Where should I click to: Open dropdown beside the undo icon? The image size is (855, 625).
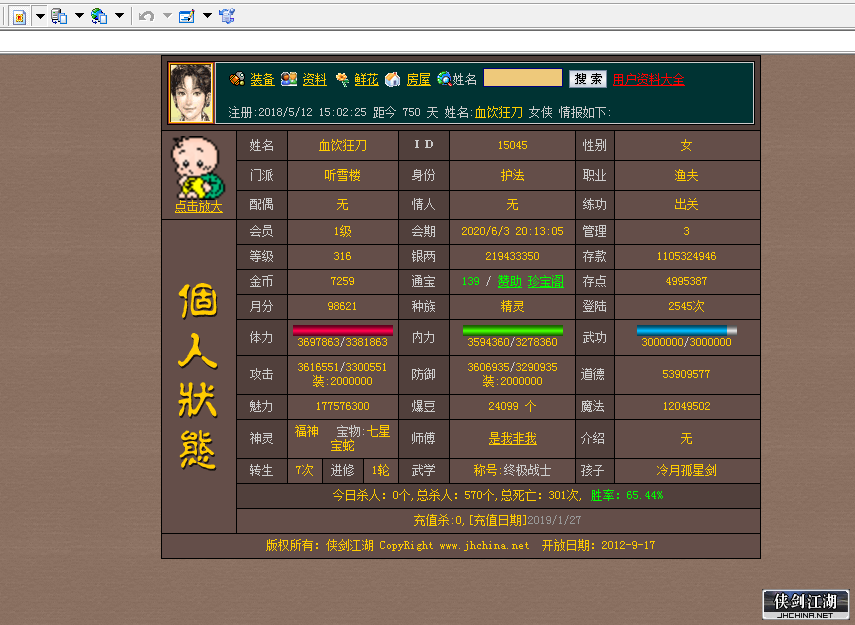(x=167, y=16)
